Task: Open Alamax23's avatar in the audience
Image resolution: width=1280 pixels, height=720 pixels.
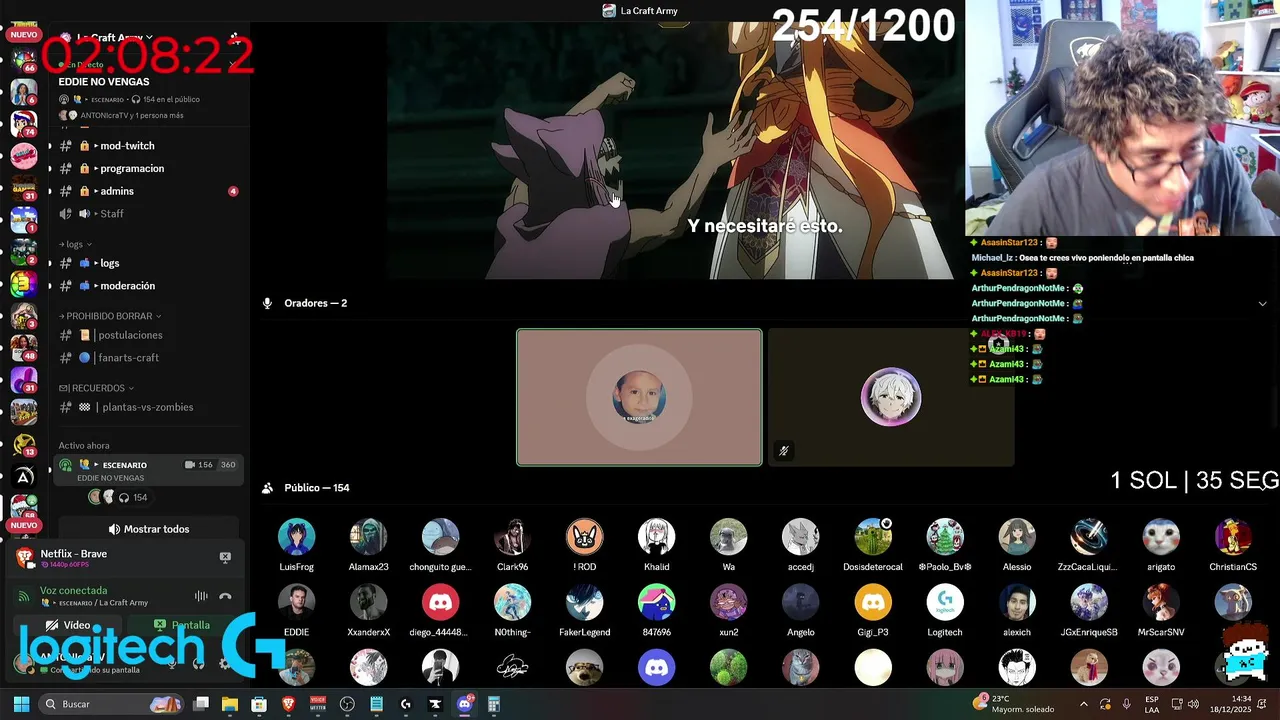Action: pos(368,537)
